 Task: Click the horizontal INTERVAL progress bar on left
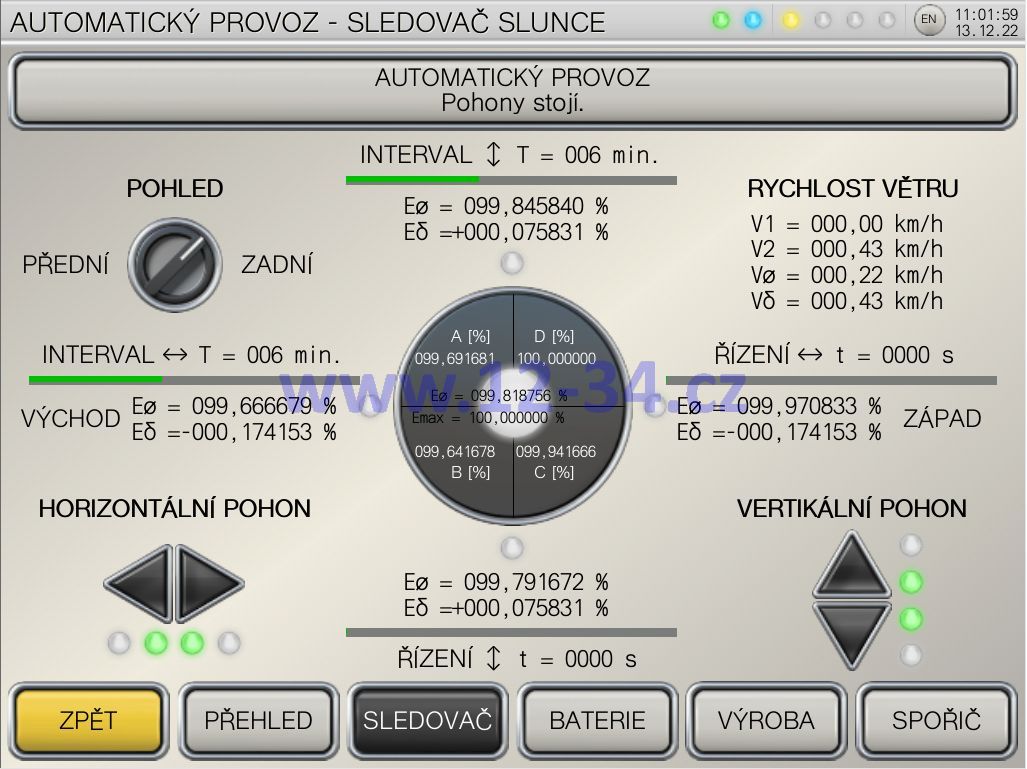(194, 379)
